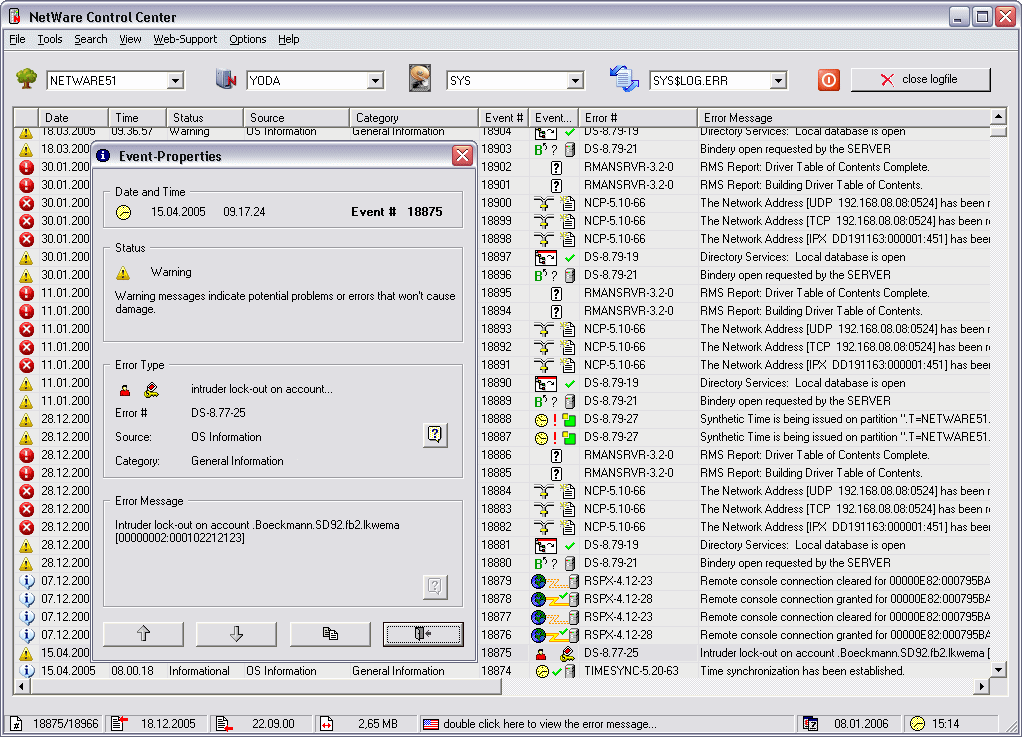This screenshot has height=737, width=1022.
Task: Open the NETWARE51 tree dropdown
Action: tap(173, 79)
